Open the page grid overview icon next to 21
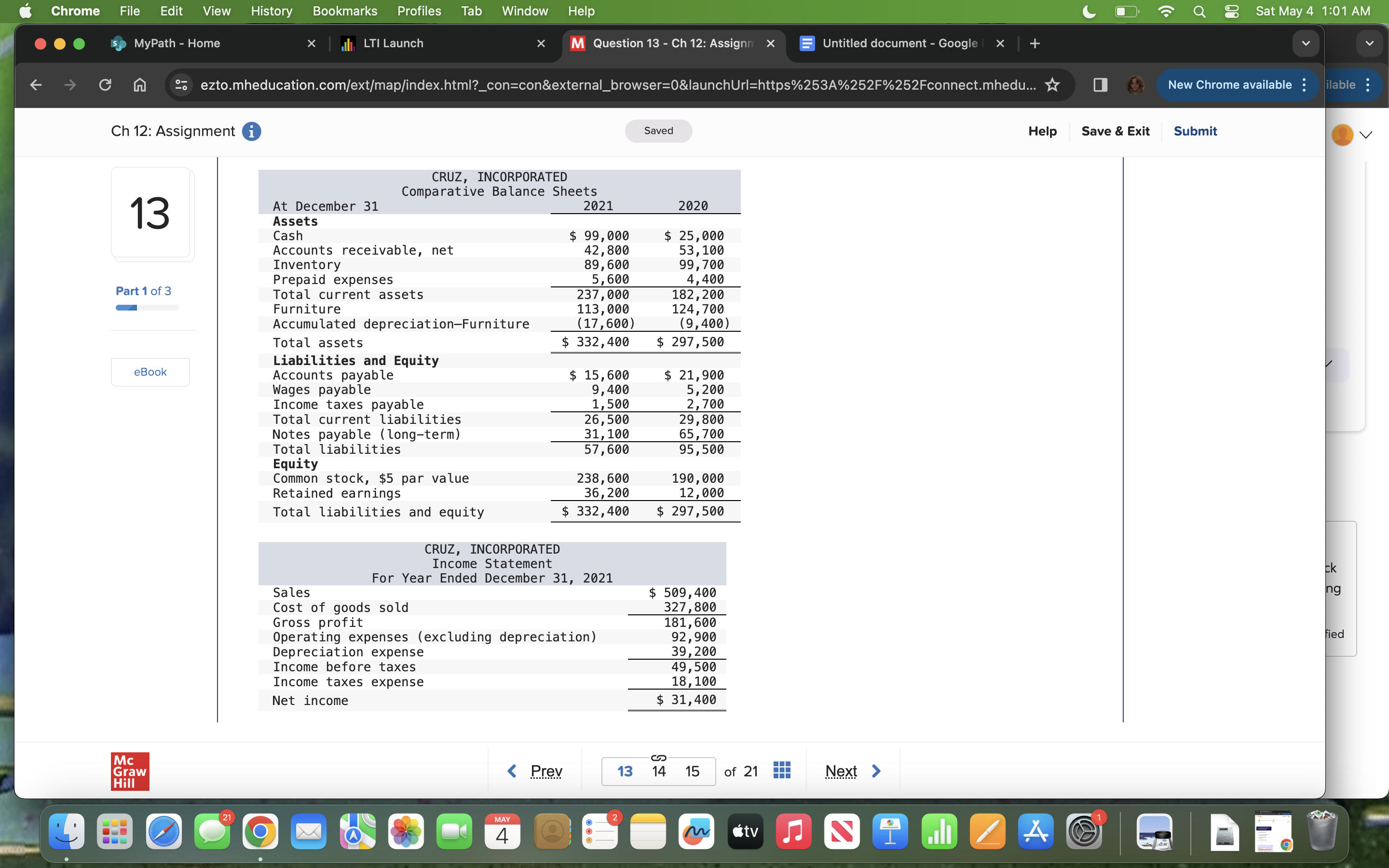Viewport: 1389px width, 868px height. 782,770
